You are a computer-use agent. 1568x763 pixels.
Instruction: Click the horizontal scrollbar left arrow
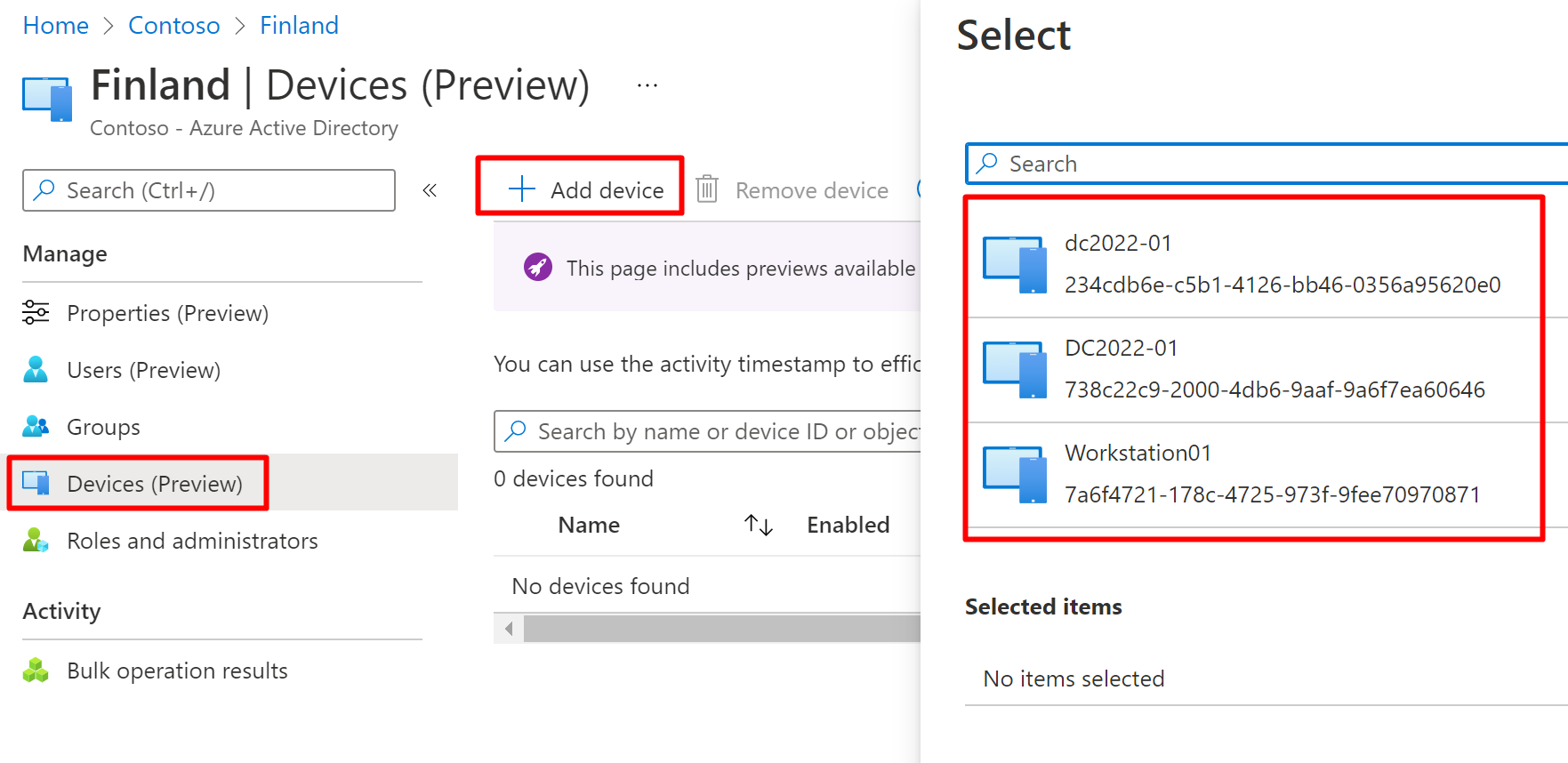pos(509,629)
